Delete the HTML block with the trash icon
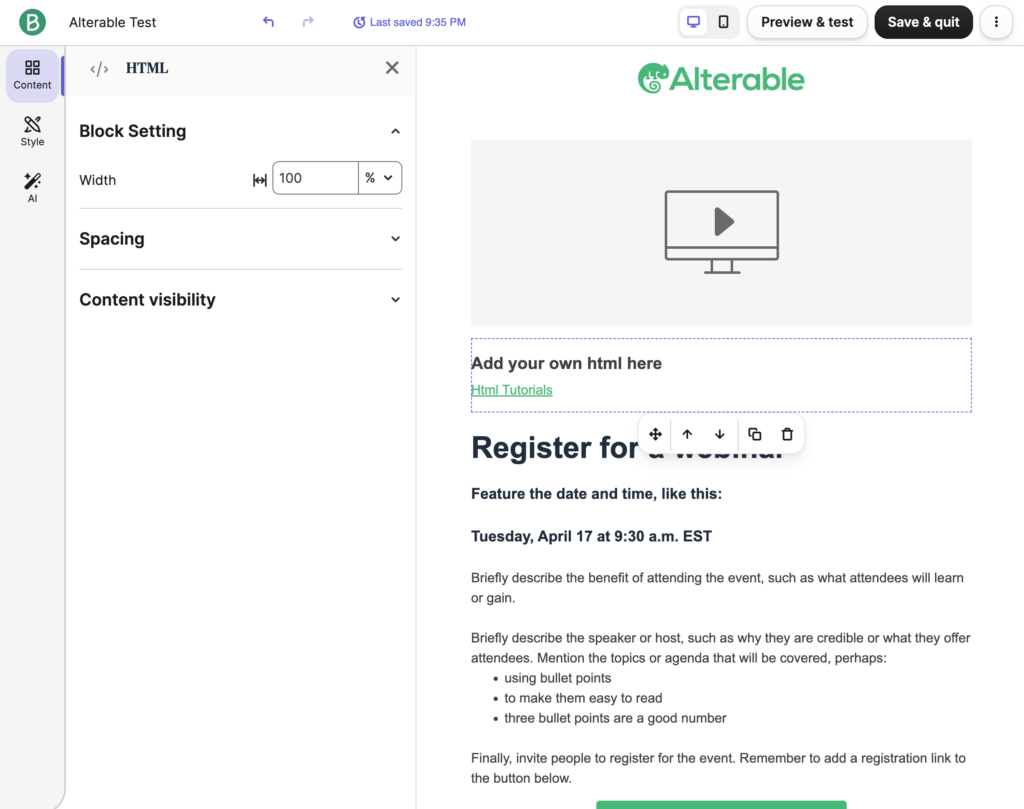 click(787, 434)
